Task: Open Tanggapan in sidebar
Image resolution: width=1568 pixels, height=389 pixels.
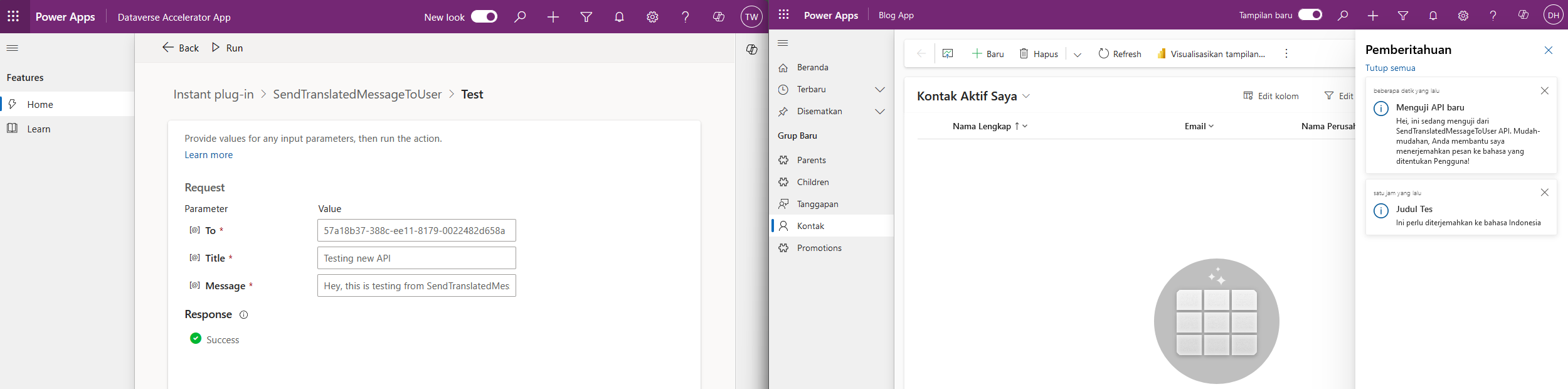Action: pos(832,204)
